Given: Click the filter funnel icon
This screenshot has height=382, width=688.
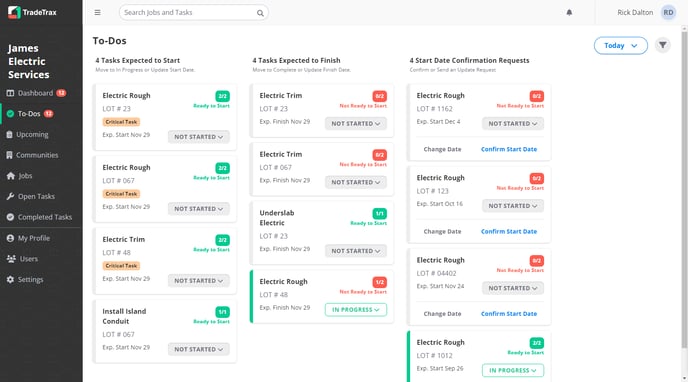Looking at the screenshot, I should 663,45.
